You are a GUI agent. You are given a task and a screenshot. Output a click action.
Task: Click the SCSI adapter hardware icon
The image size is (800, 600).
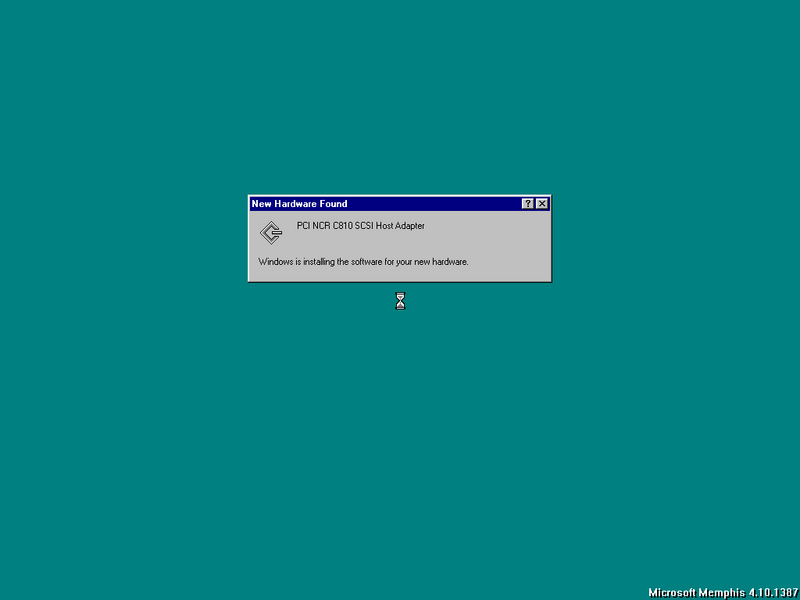point(271,233)
